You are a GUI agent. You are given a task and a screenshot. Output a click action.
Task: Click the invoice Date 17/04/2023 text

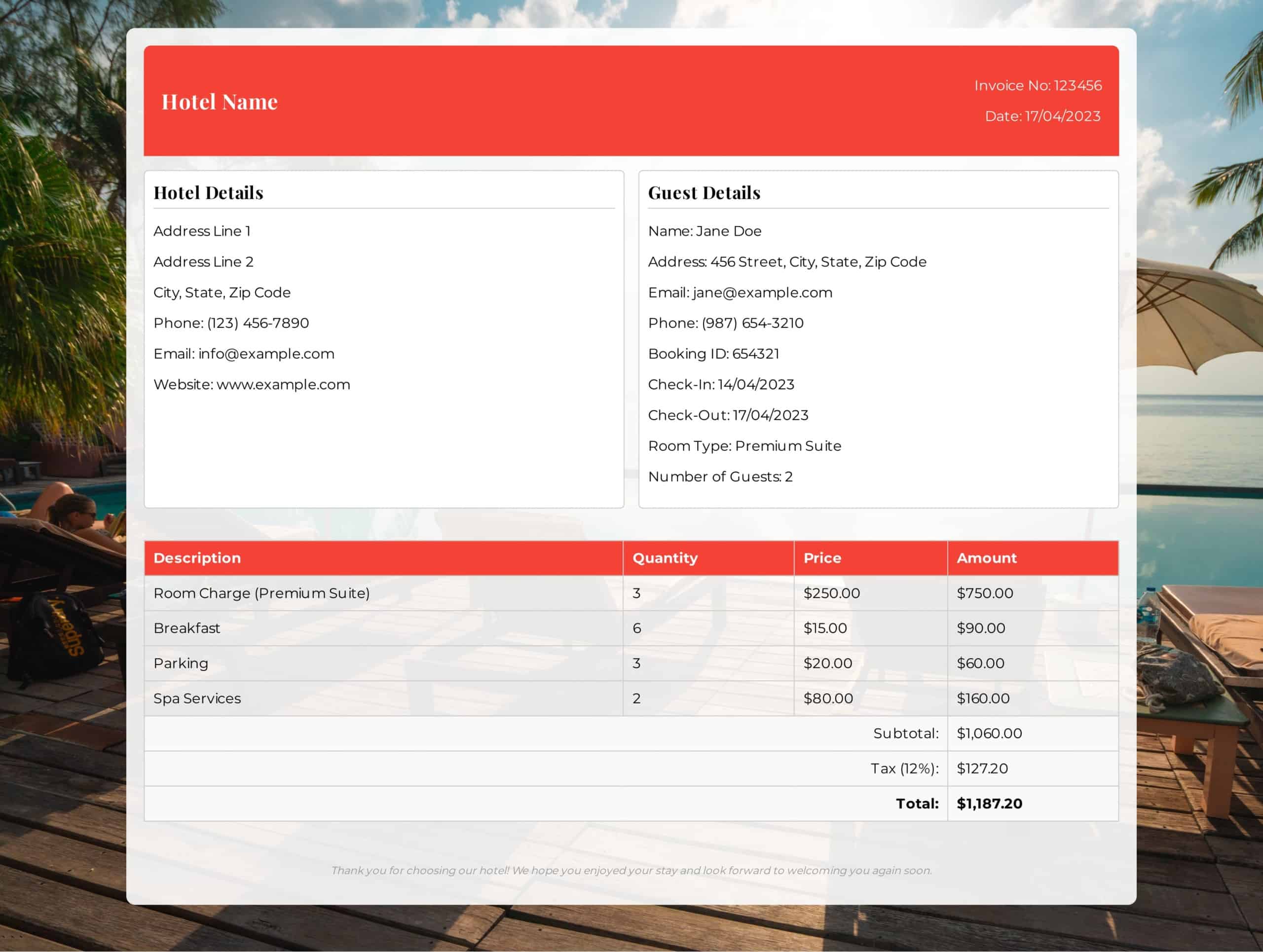1042,116
